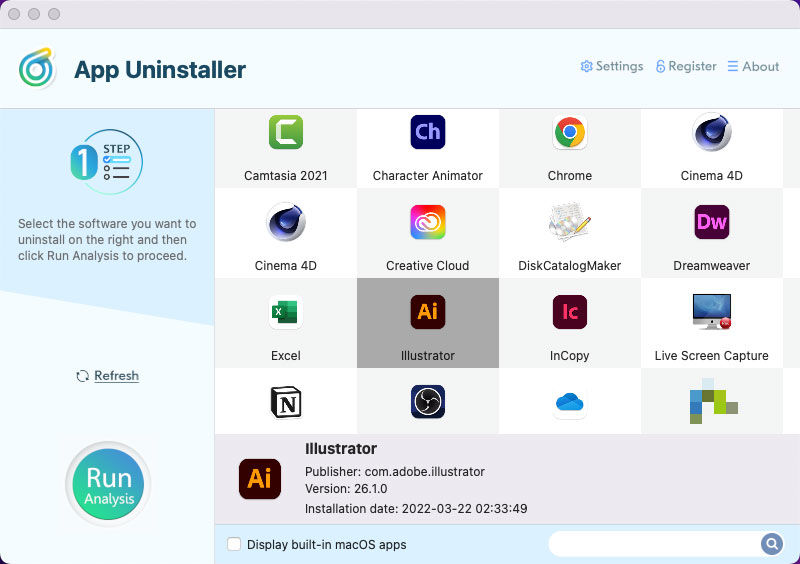Choose the Chrome app icon
This screenshot has height=564, width=800.
tap(569, 132)
